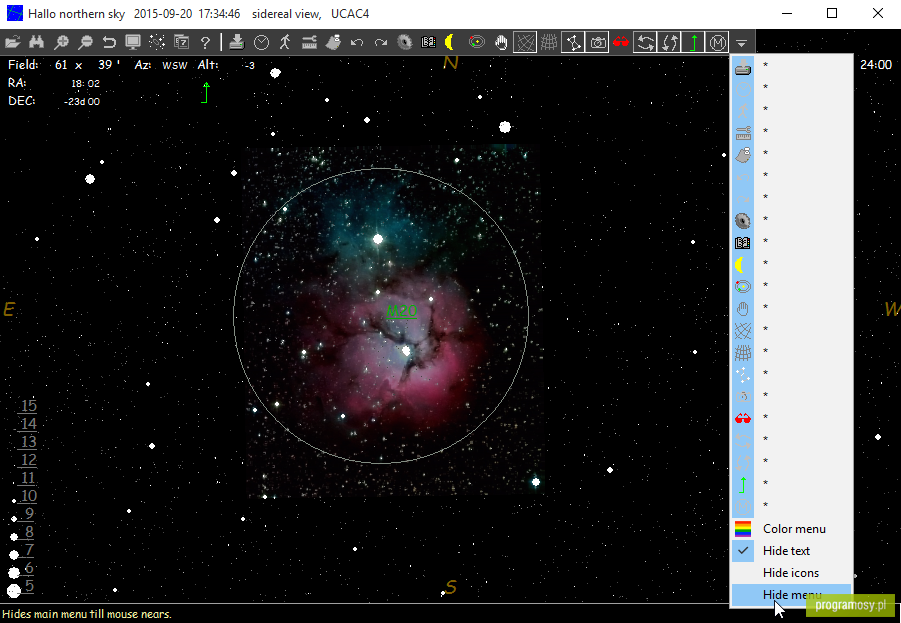Toggle the green arrow toolbar button

694,42
